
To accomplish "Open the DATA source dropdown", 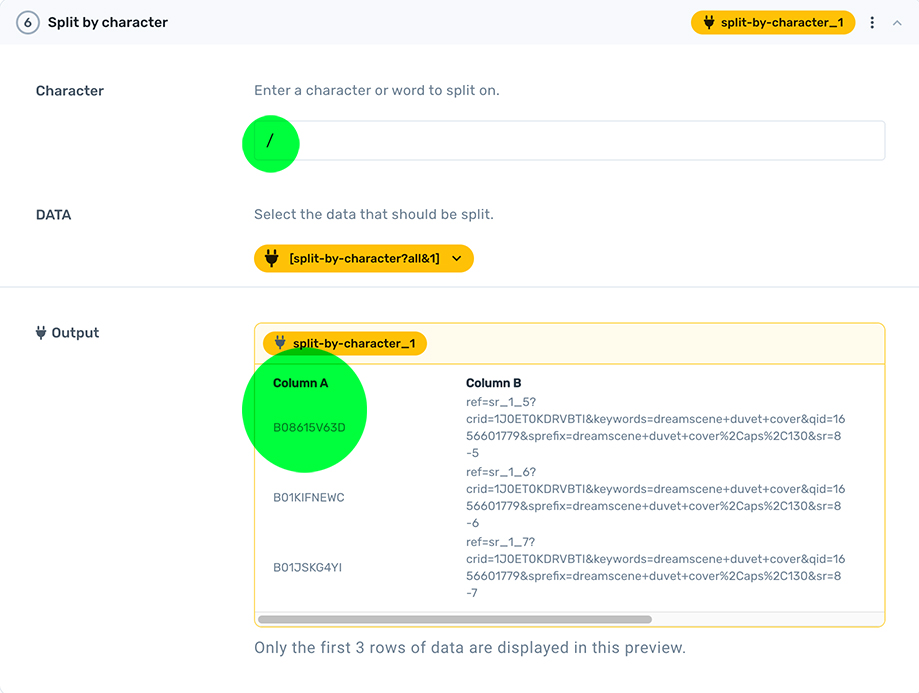I will 364,258.
